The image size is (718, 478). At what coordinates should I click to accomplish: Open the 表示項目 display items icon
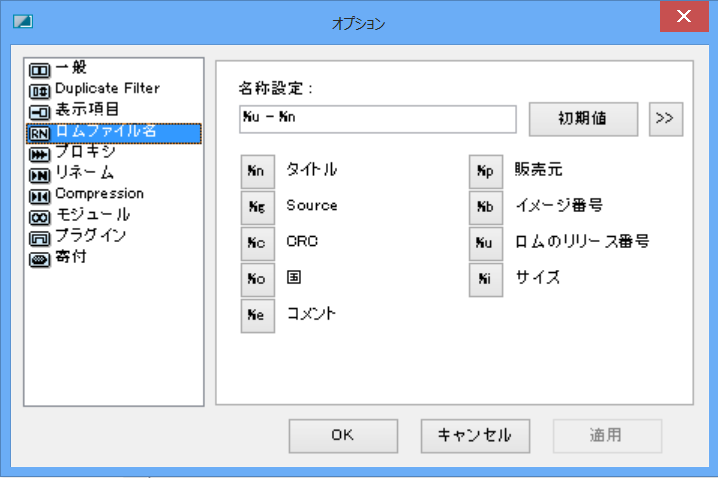39,112
